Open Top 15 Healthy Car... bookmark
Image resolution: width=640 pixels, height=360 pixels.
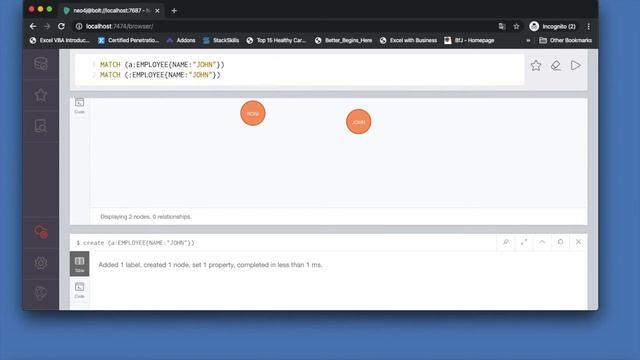(276, 40)
